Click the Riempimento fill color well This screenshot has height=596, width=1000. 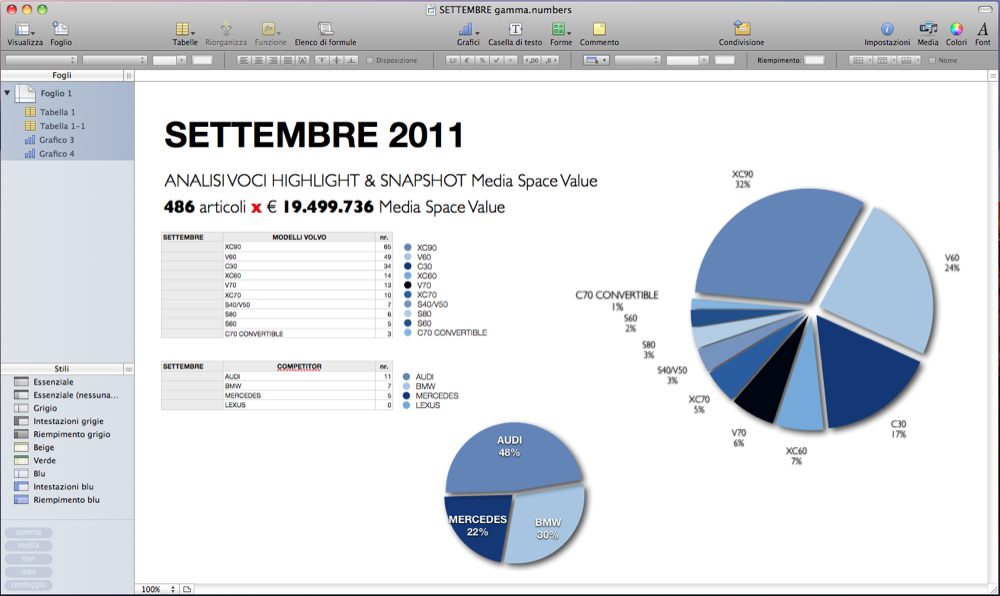pyautogui.click(x=814, y=61)
